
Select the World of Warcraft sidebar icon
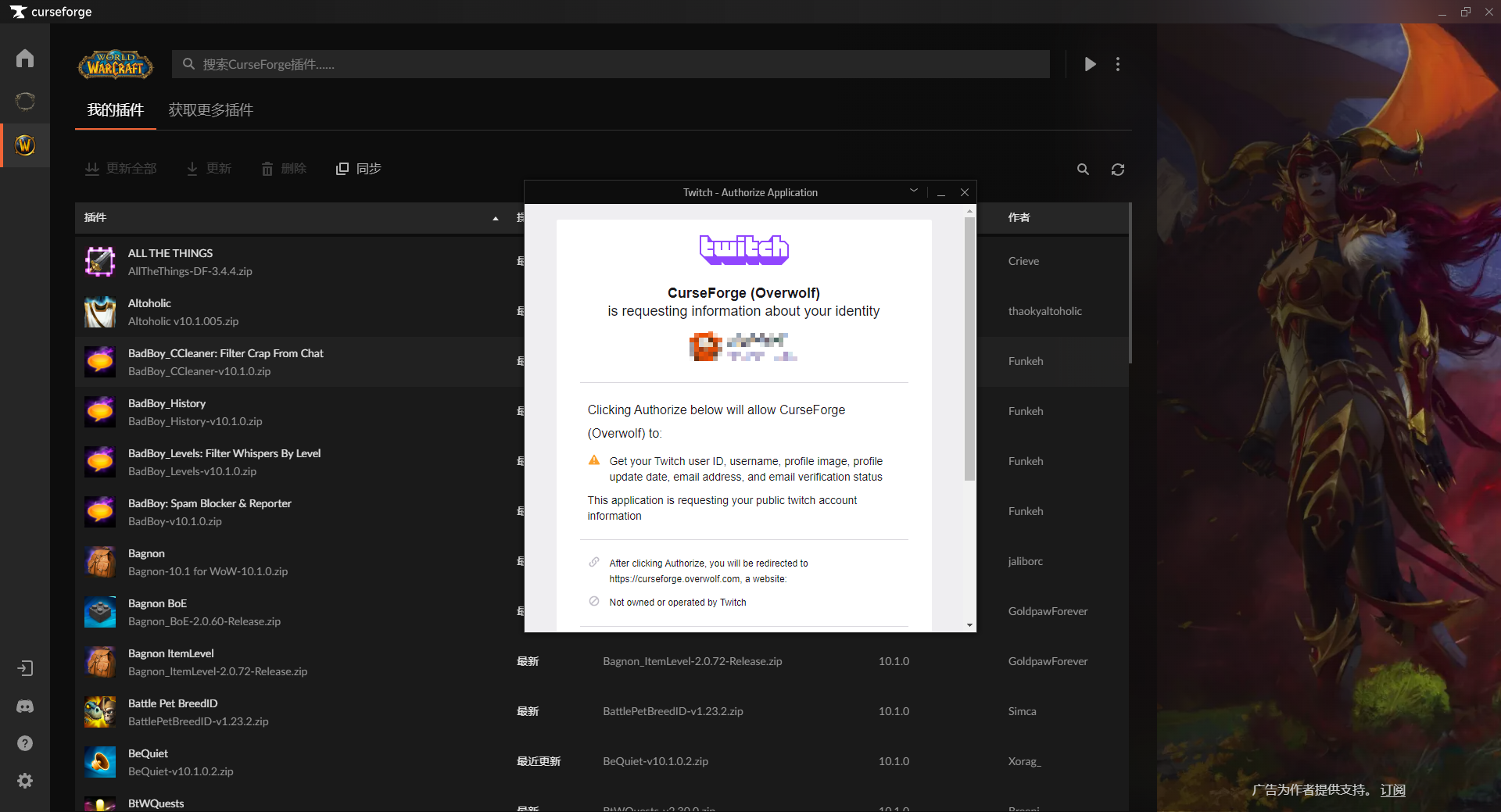coord(25,145)
